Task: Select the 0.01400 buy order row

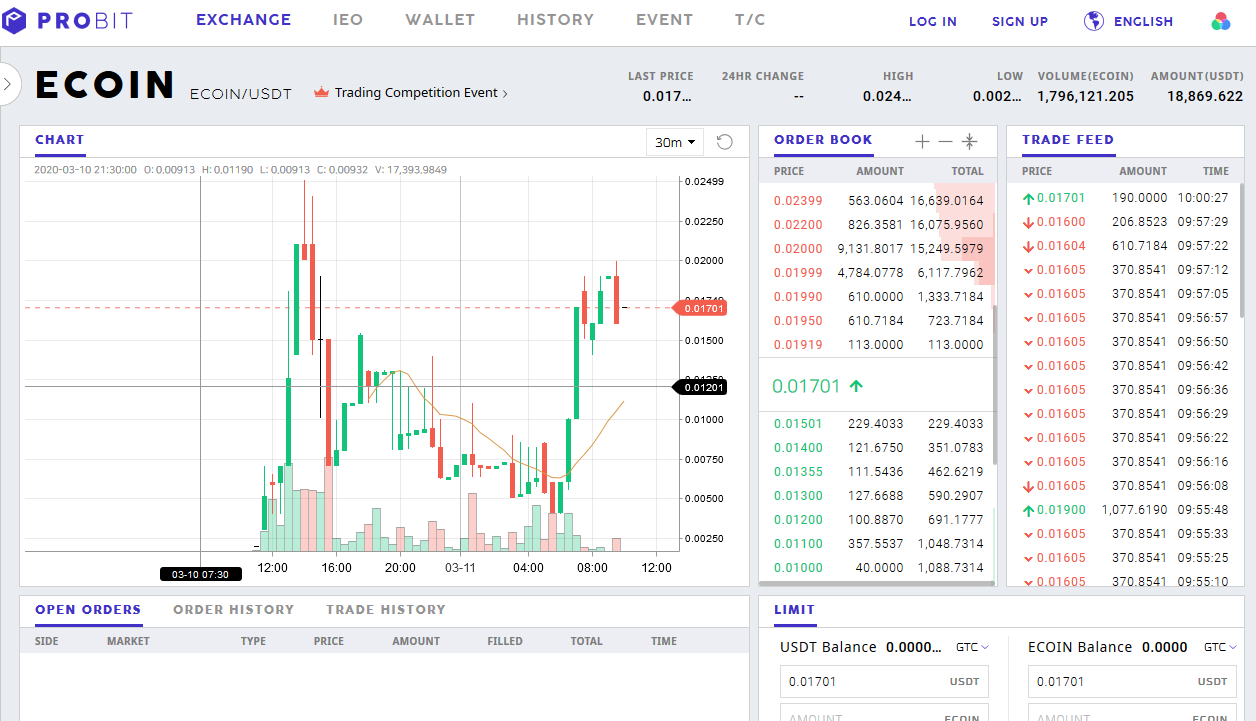Action: pyautogui.click(x=878, y=447)
